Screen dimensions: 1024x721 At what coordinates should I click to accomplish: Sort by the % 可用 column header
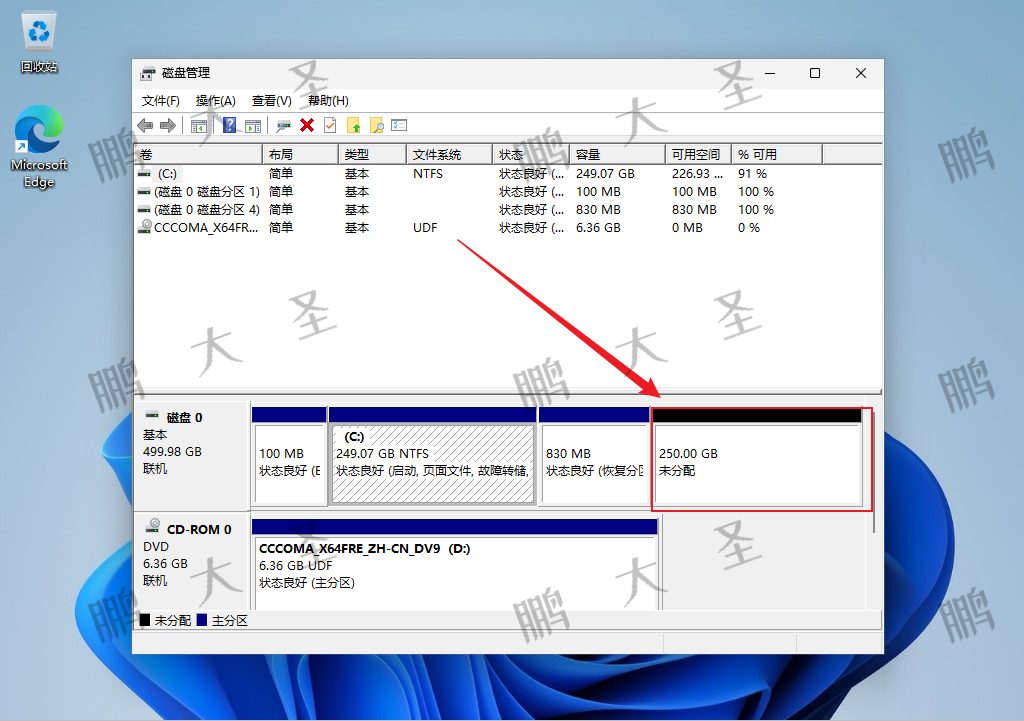pyautogui.click(x=776, y=154)
